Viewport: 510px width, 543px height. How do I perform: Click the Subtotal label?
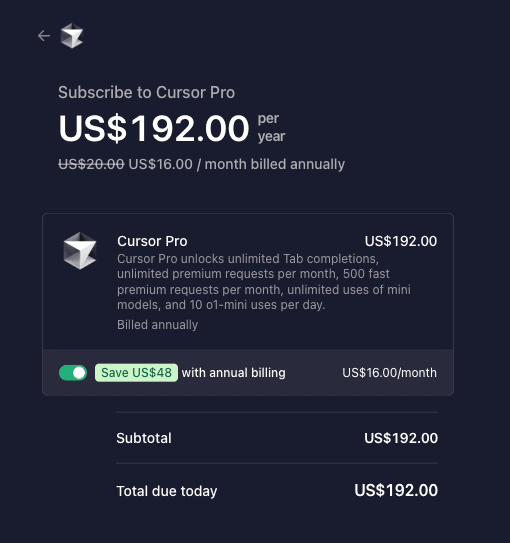click(144, 438)
